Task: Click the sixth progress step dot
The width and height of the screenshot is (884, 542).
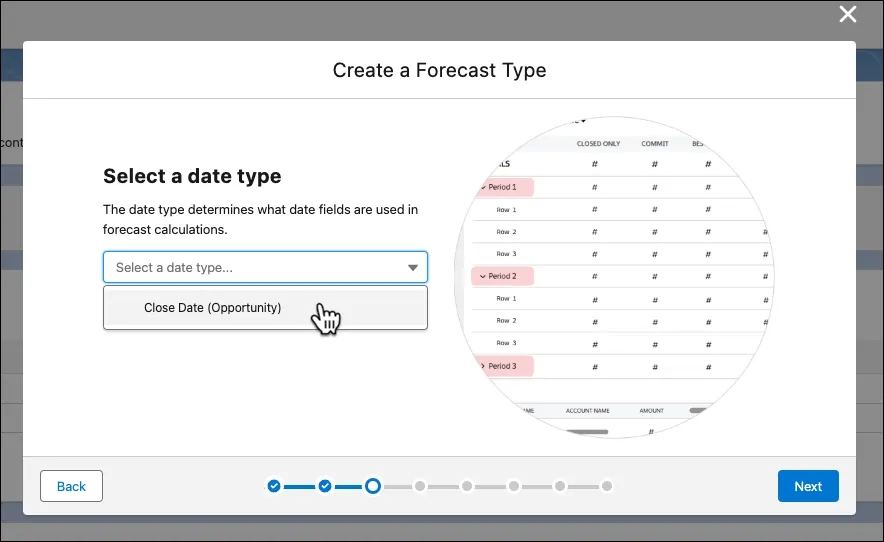Action: click(x=514, y=486)
